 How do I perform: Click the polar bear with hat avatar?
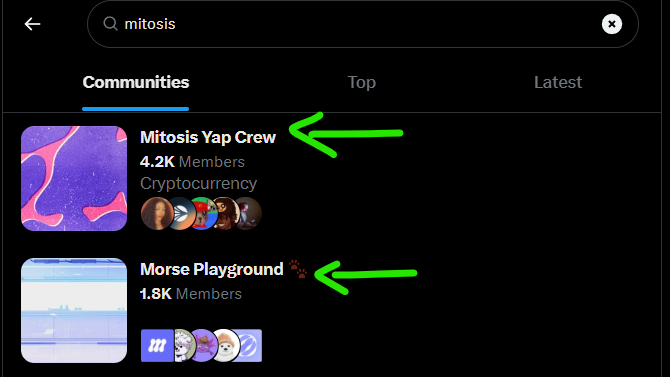click(x=225, y=345)
